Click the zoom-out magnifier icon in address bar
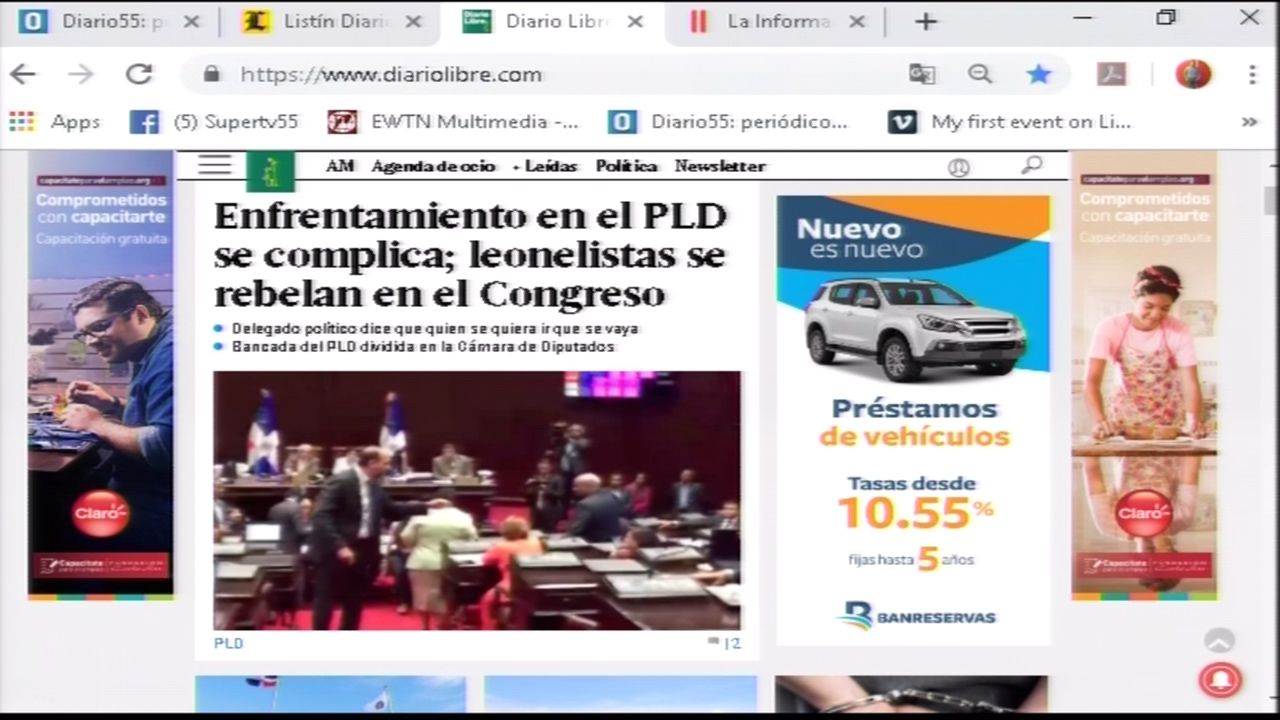The image size is (1280, 720). [979, 74]
